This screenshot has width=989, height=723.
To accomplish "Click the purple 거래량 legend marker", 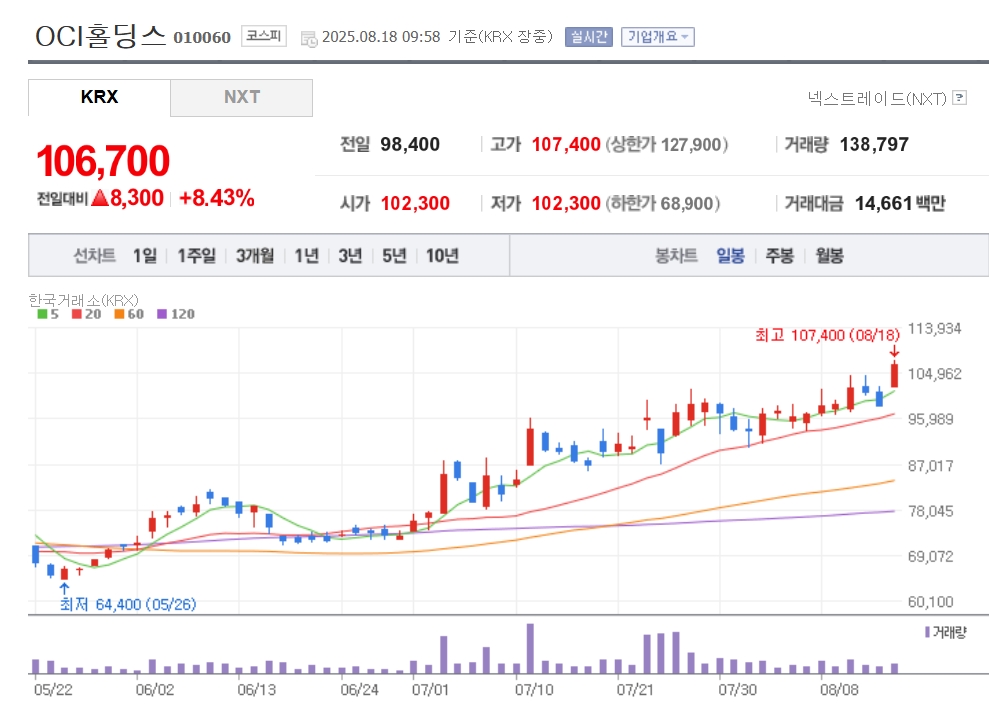I will click(x=927, y=632).
